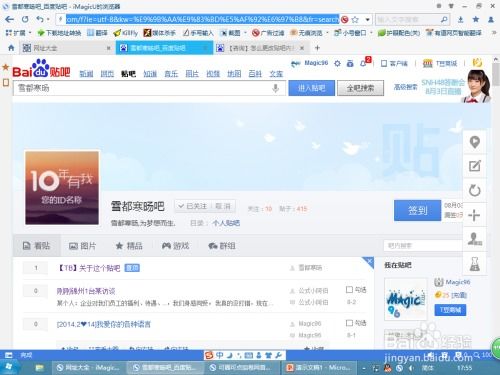Open a new tab with the plus button

[317, 48]
